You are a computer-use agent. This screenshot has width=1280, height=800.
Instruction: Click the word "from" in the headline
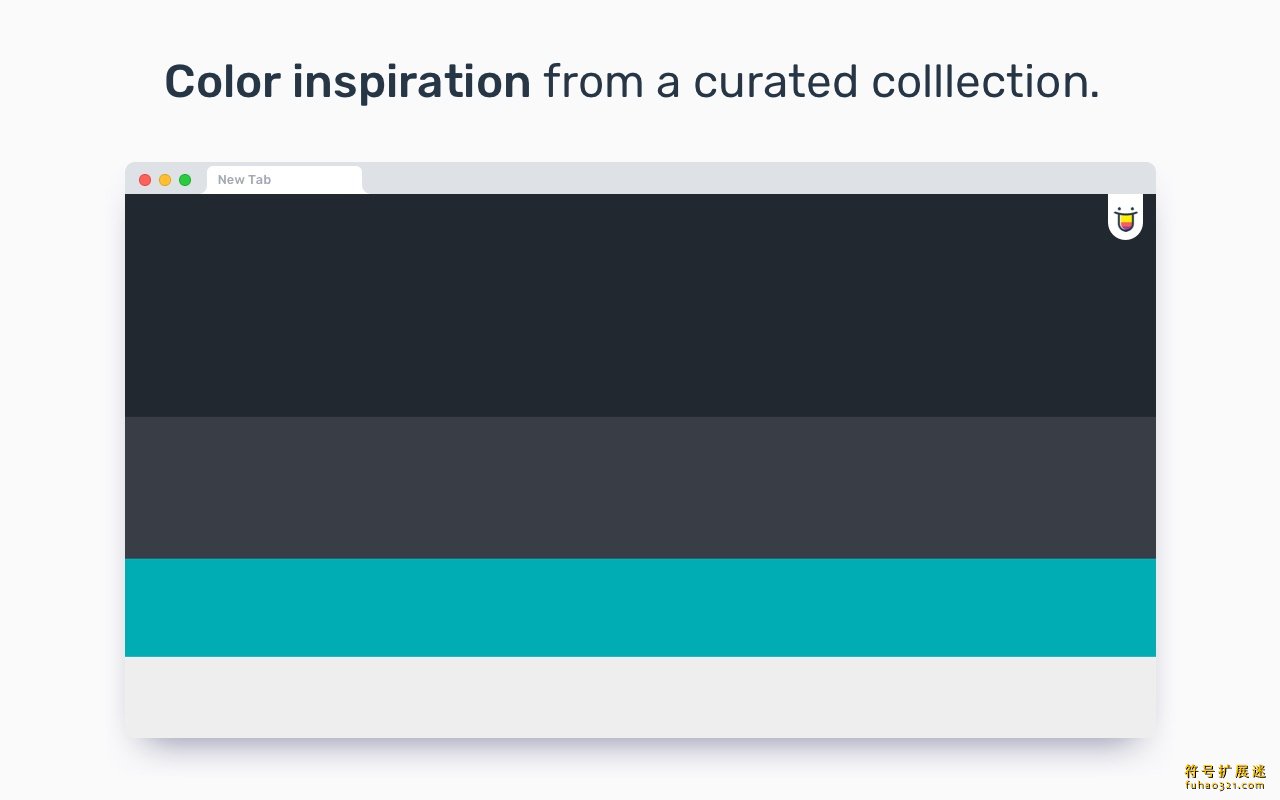(x=594, y=82)
